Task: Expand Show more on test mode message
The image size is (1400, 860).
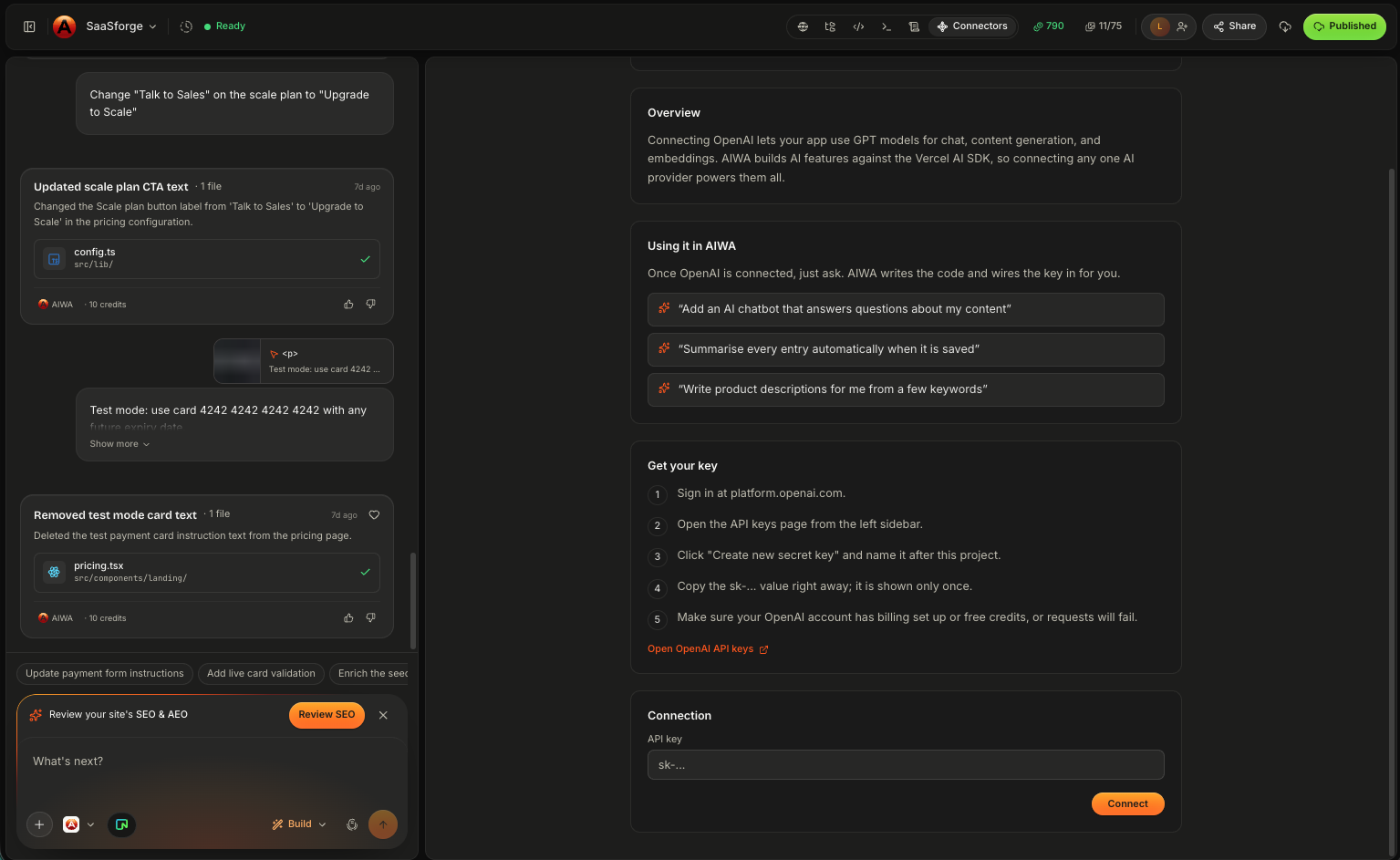Action: tap(119, 444)
